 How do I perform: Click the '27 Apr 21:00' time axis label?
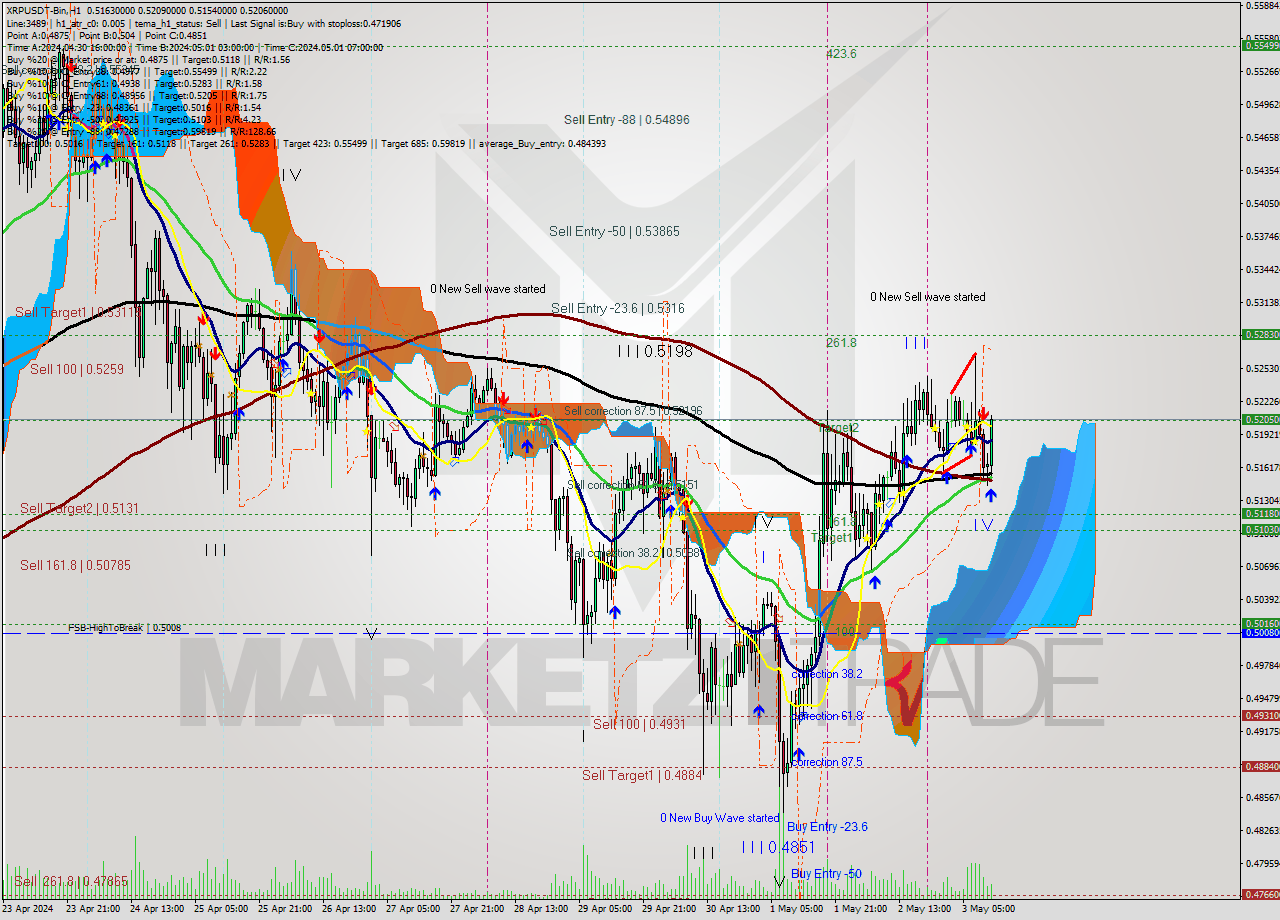tap(478, 909)
